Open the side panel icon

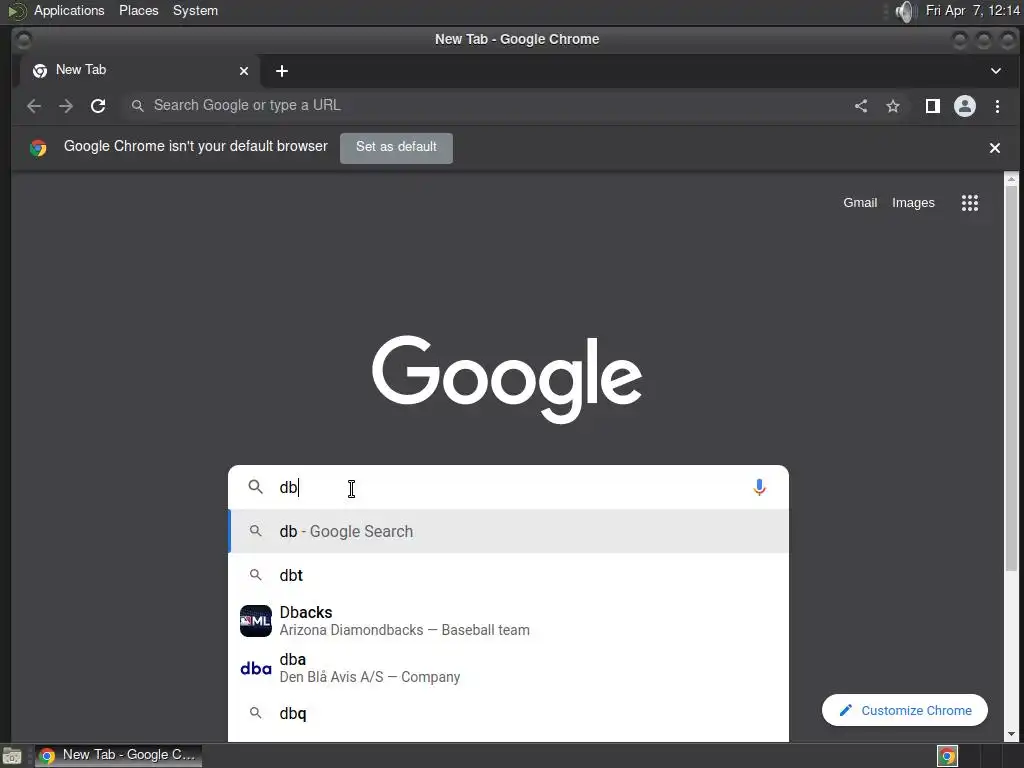(x=933, y=106)
